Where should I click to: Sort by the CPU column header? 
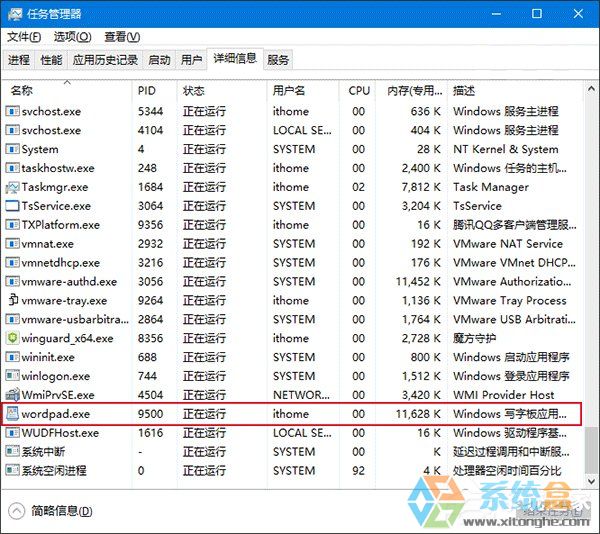click(357, 91)
